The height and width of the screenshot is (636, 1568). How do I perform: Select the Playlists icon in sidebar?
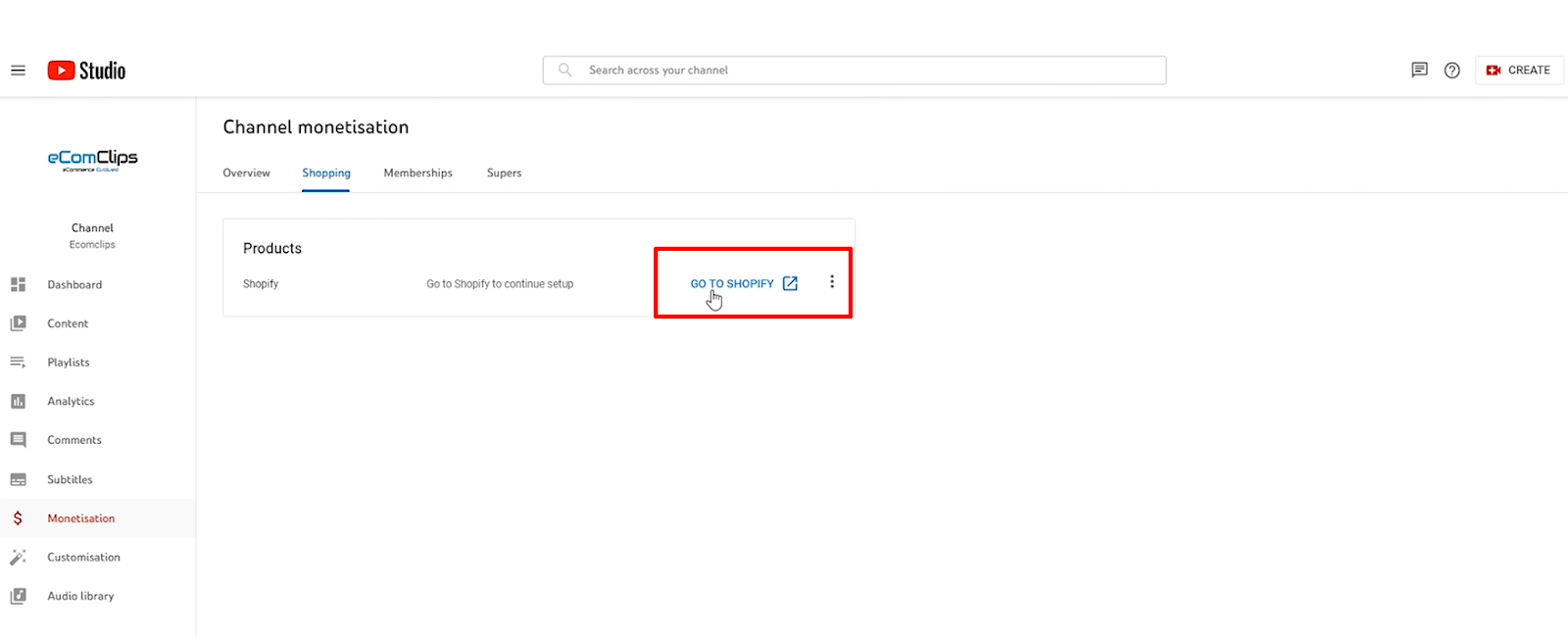coord(18,362)
